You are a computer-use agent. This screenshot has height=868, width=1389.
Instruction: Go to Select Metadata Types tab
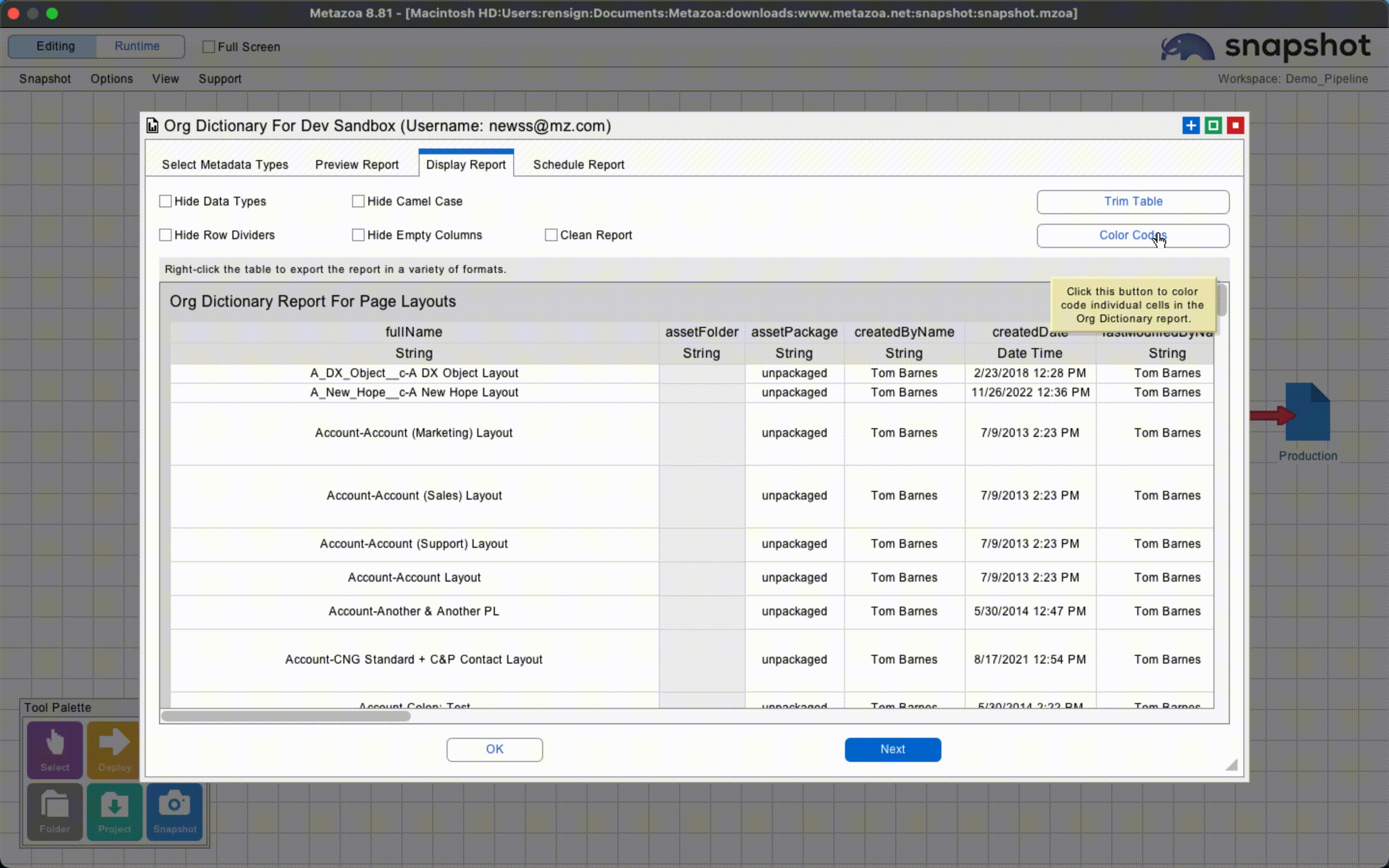point(225,165)
